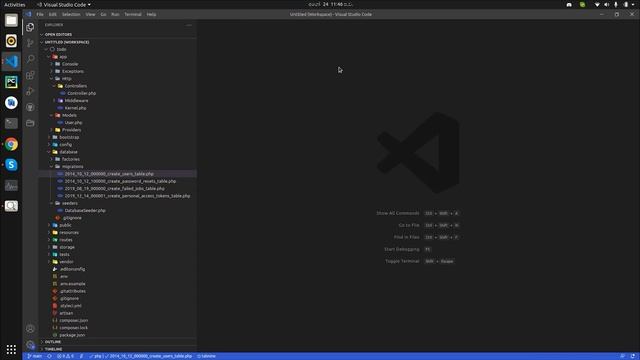640x360 pixels.
Task: Open Kernel.php file
Action: (x=76, y=108)
